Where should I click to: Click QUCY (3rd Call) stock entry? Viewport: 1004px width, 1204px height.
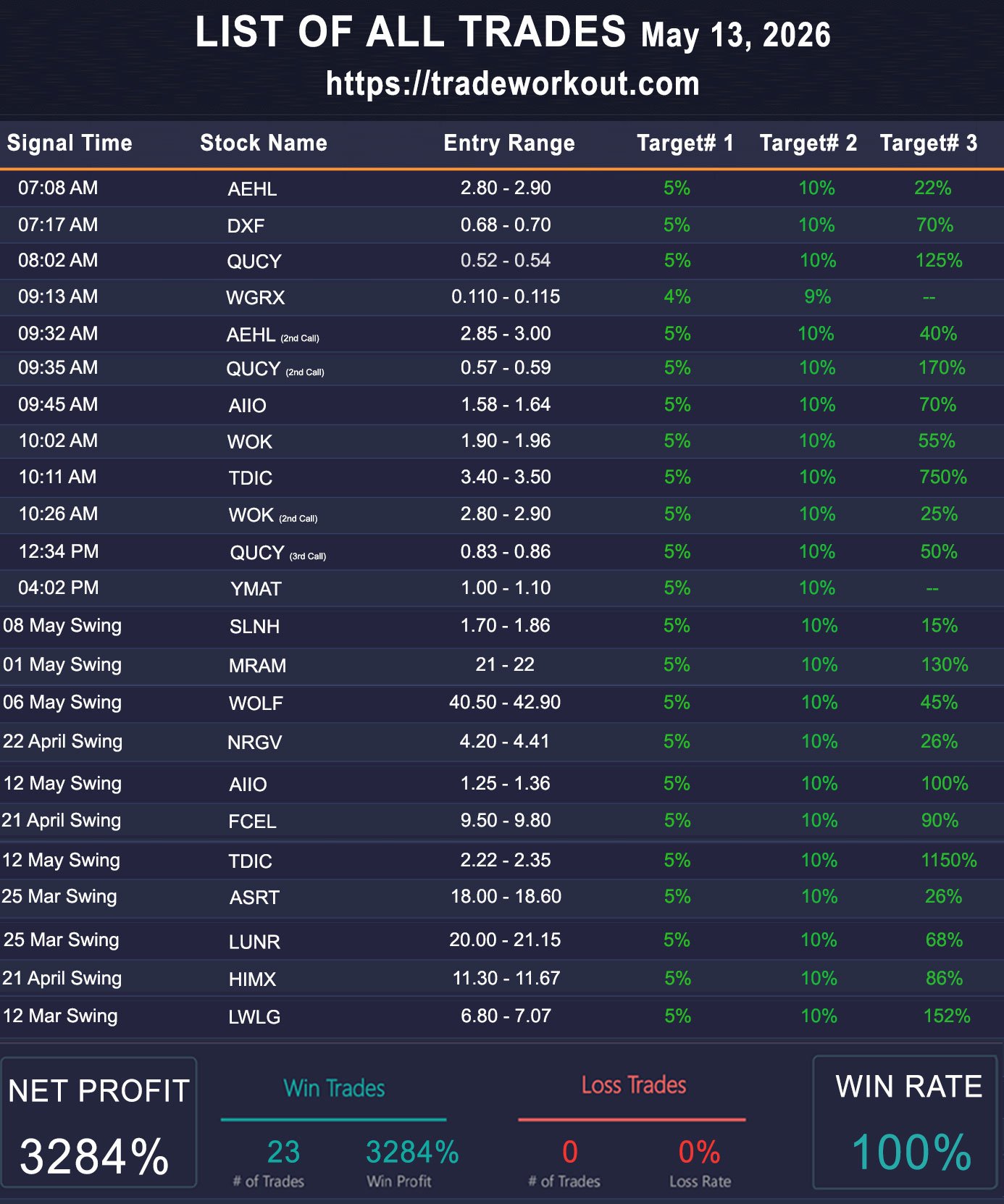pos(277,553)
